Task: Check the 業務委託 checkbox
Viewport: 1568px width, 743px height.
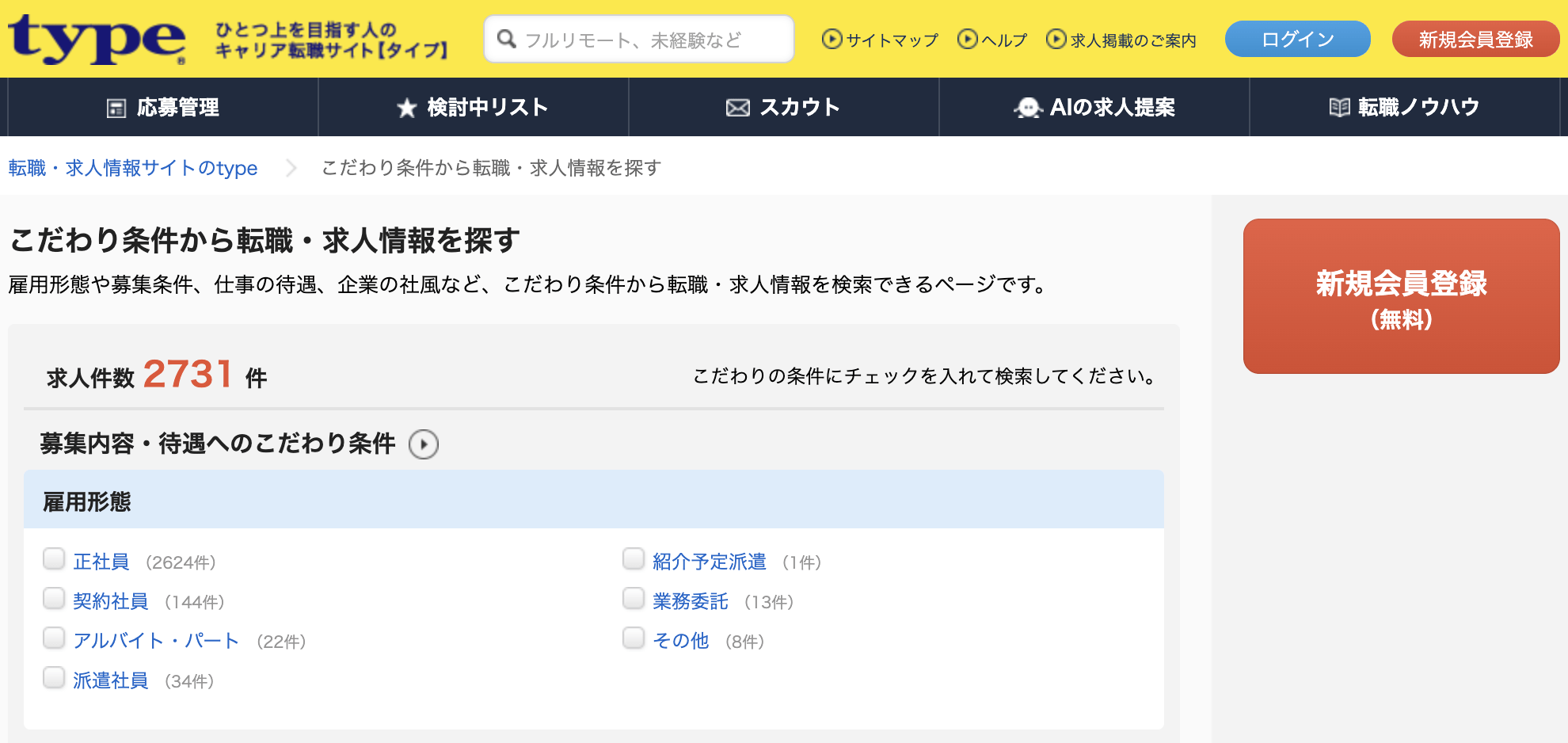Action: (x=634, y=599)
